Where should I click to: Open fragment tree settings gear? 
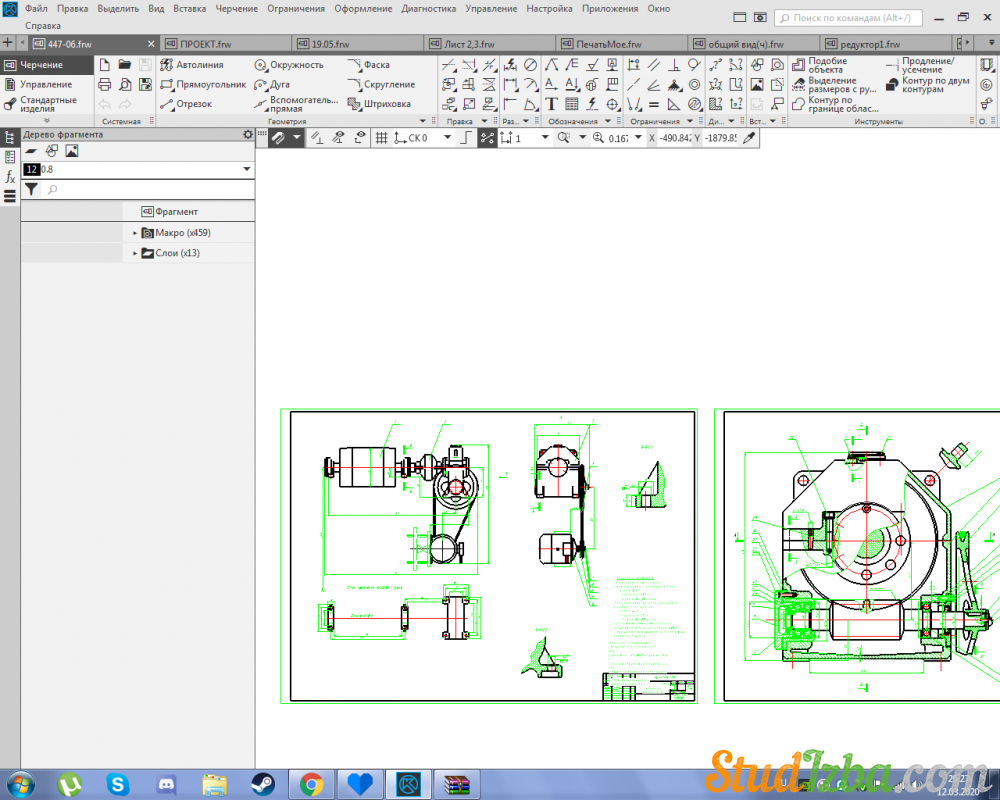coord(248,134)
